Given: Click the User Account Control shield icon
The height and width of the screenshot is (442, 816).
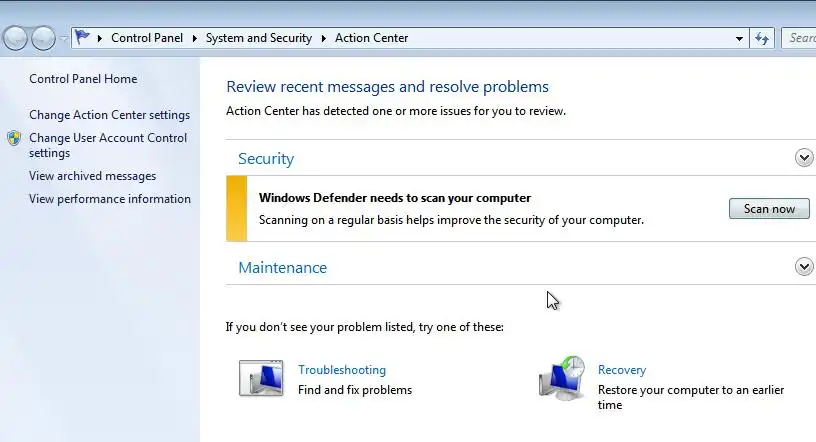Looking at the screenshot, I should (x=14, y=138).
